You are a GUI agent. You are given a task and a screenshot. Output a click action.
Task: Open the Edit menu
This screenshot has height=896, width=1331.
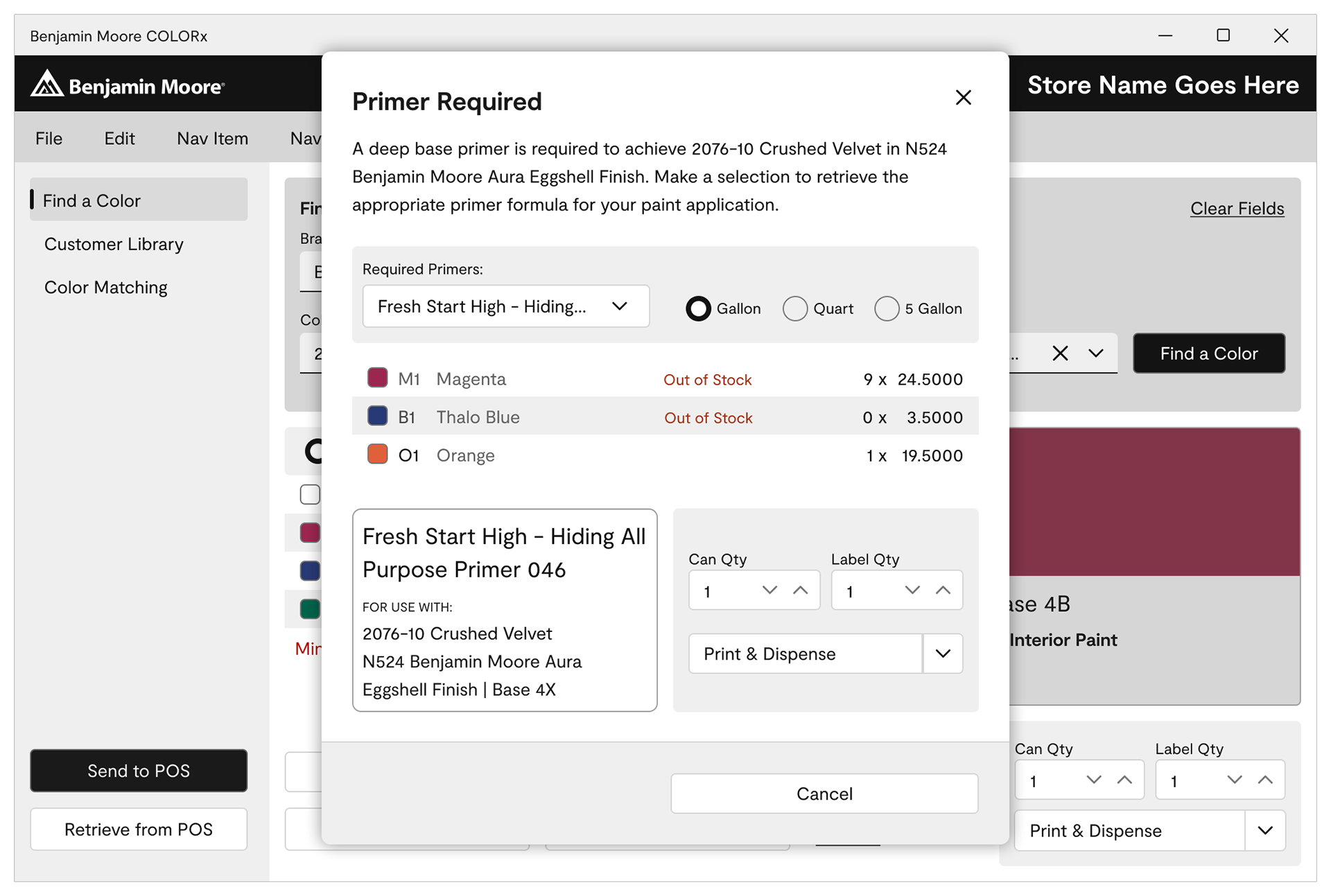coord(119,139)
